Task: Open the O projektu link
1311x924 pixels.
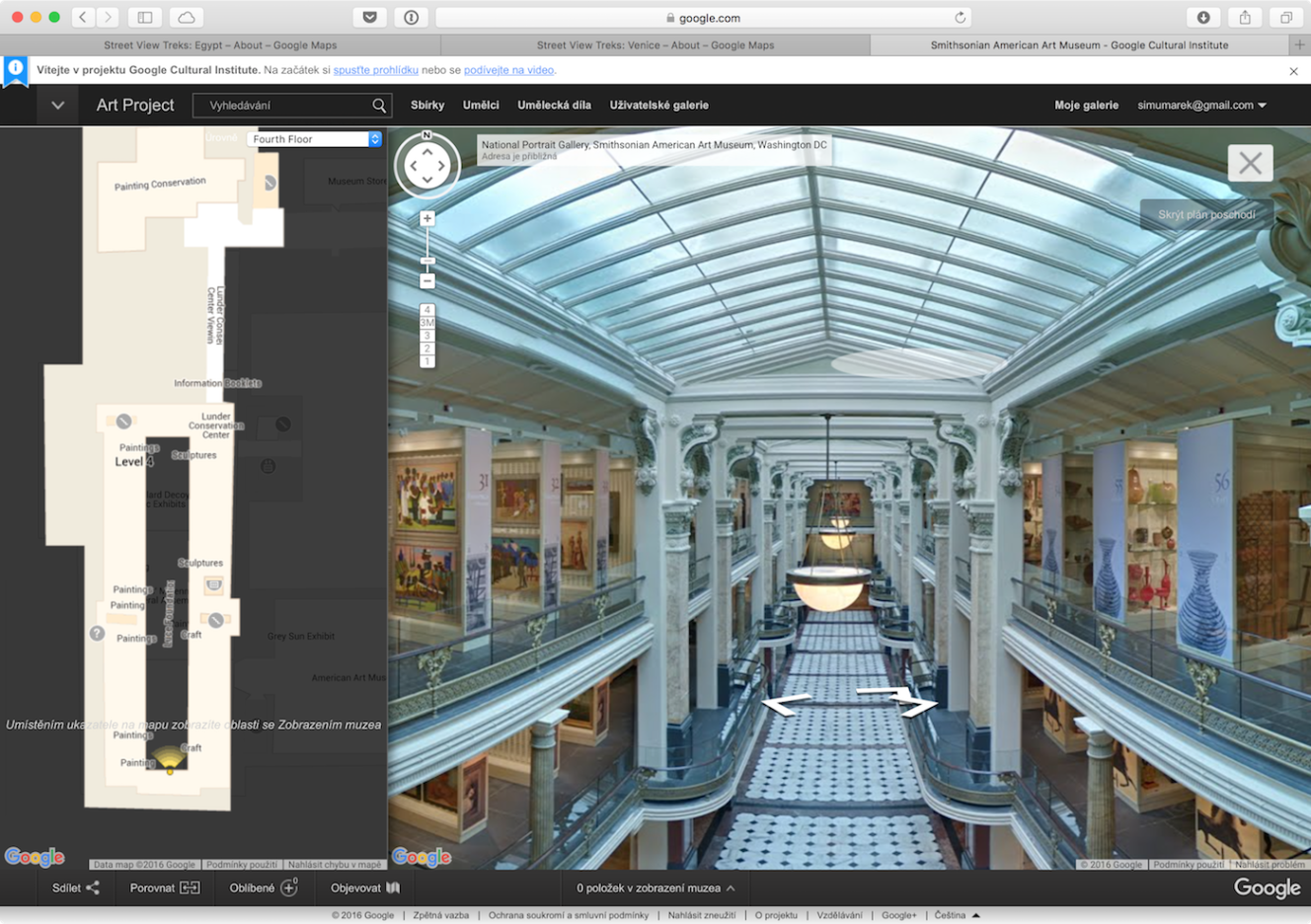Action: click(x=776, y=915)
